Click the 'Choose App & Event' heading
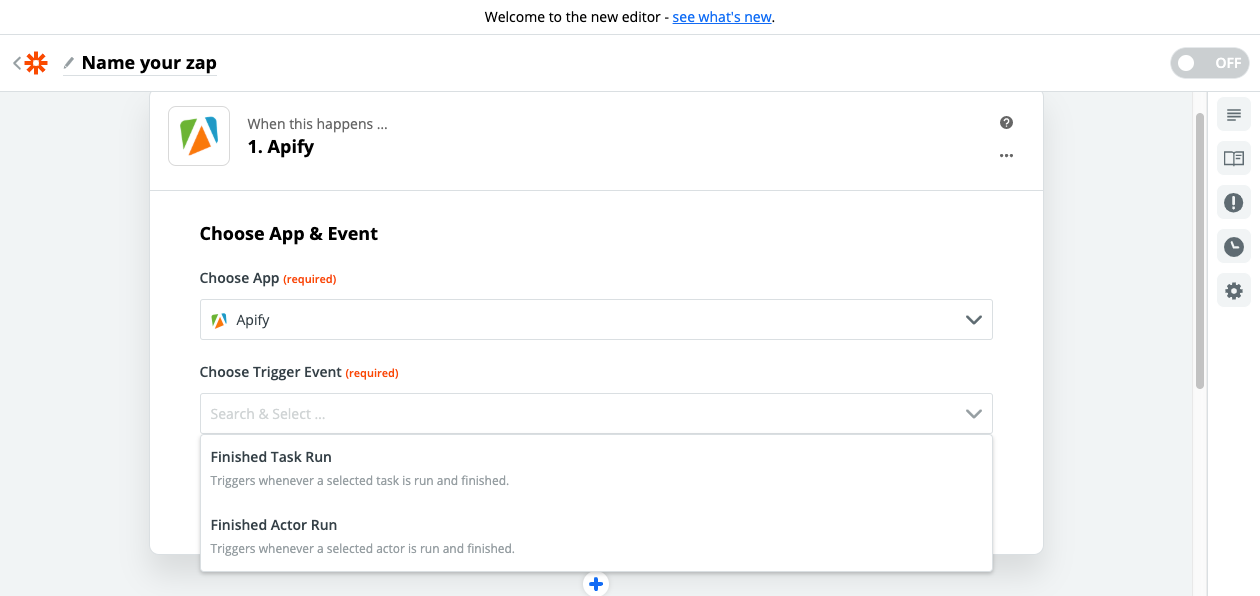The image size is (1260, 596). 289,234
